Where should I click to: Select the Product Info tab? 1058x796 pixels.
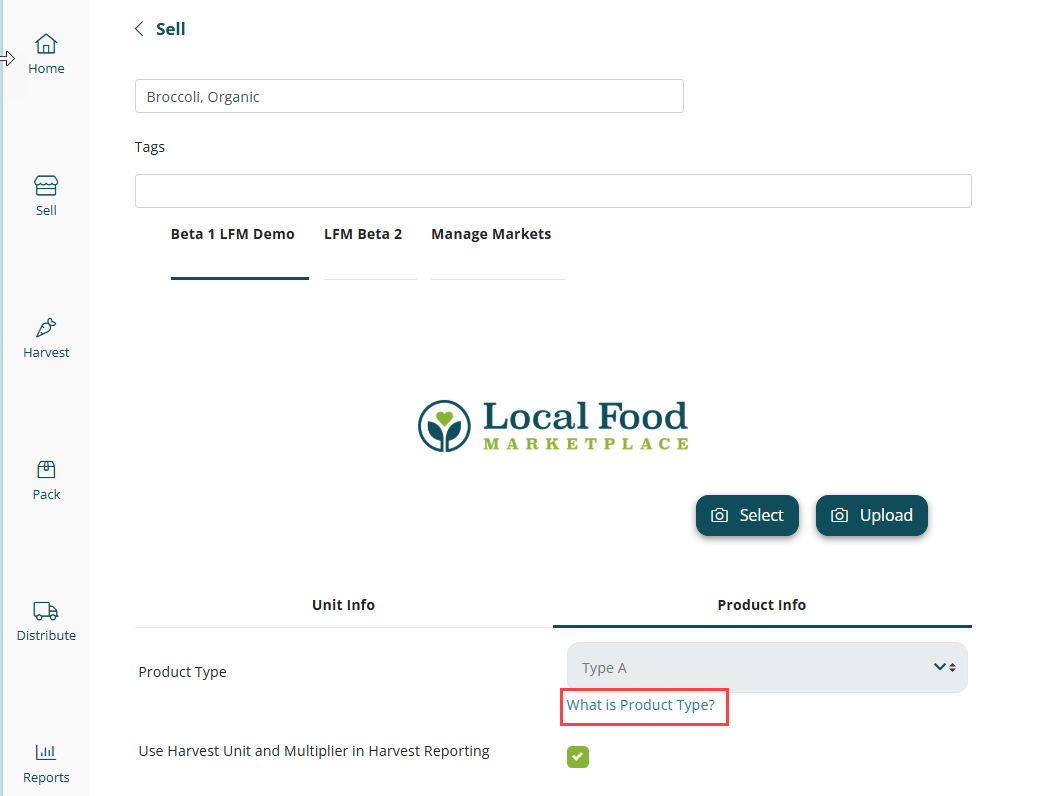tap(761, 605)
